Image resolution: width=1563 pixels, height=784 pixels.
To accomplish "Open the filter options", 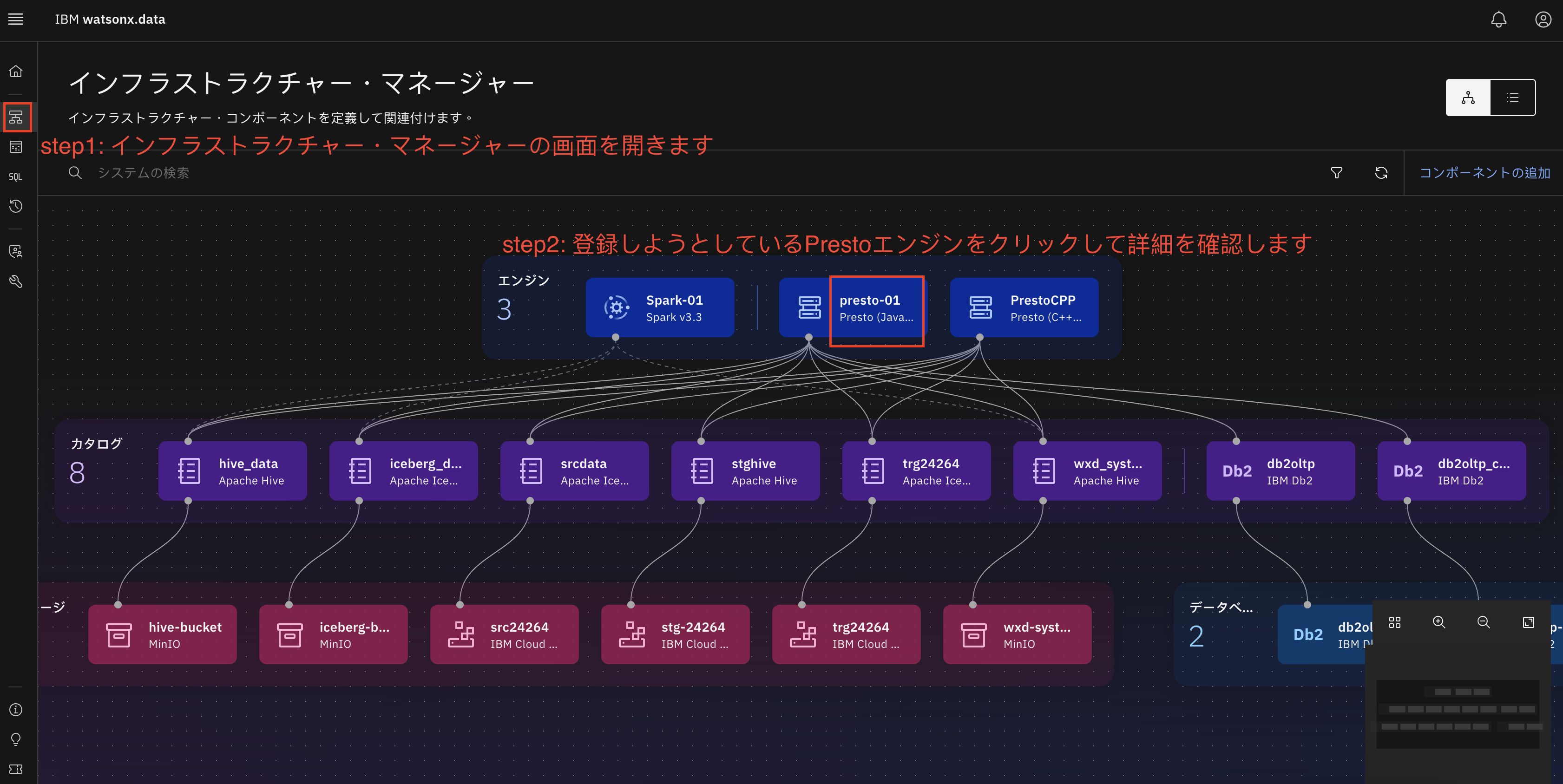I will point(1336,173).
